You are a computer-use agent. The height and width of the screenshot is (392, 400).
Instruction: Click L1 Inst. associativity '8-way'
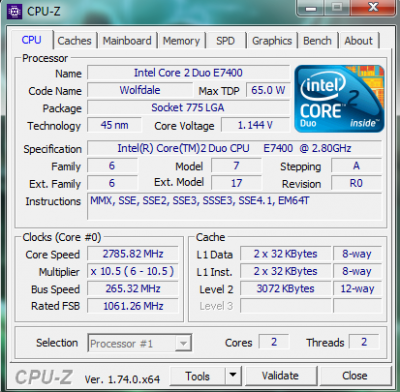[357, 271]
